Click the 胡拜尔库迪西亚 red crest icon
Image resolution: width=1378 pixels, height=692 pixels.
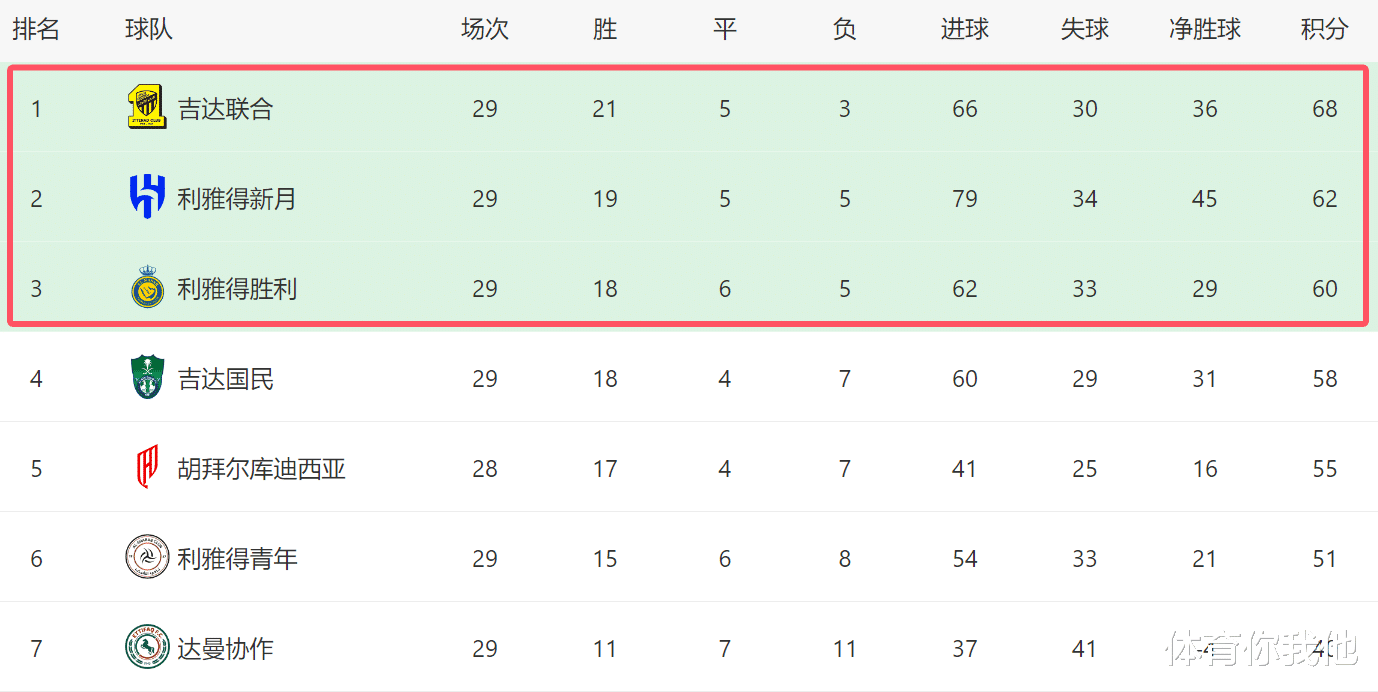pyautogui.click(x=147, y=468)
